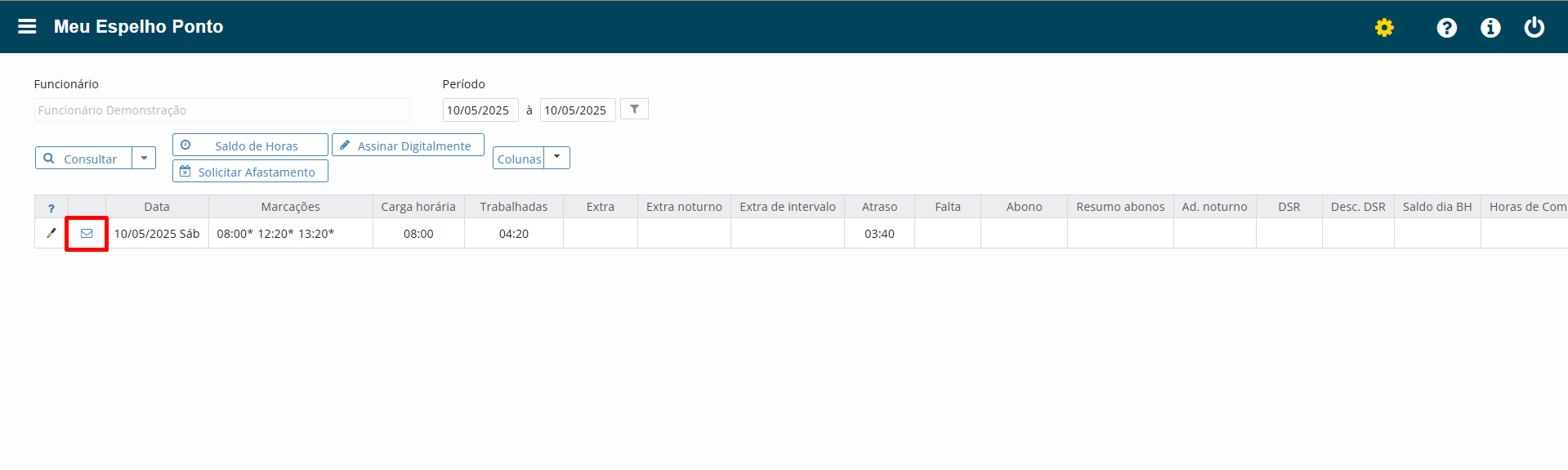Click the Extra noturno column header
This screenshot has height=470, width=1568.
[684, 207]
